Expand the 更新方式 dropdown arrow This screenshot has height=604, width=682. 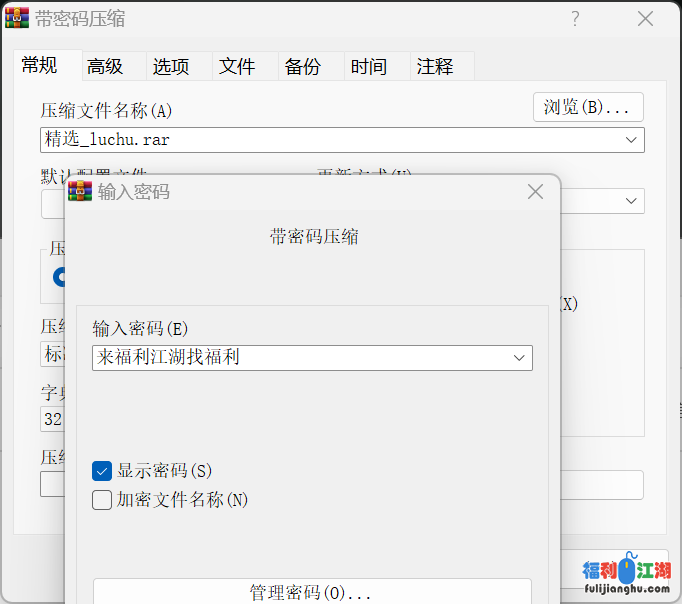pyautogui.click(x=631, y=201)
